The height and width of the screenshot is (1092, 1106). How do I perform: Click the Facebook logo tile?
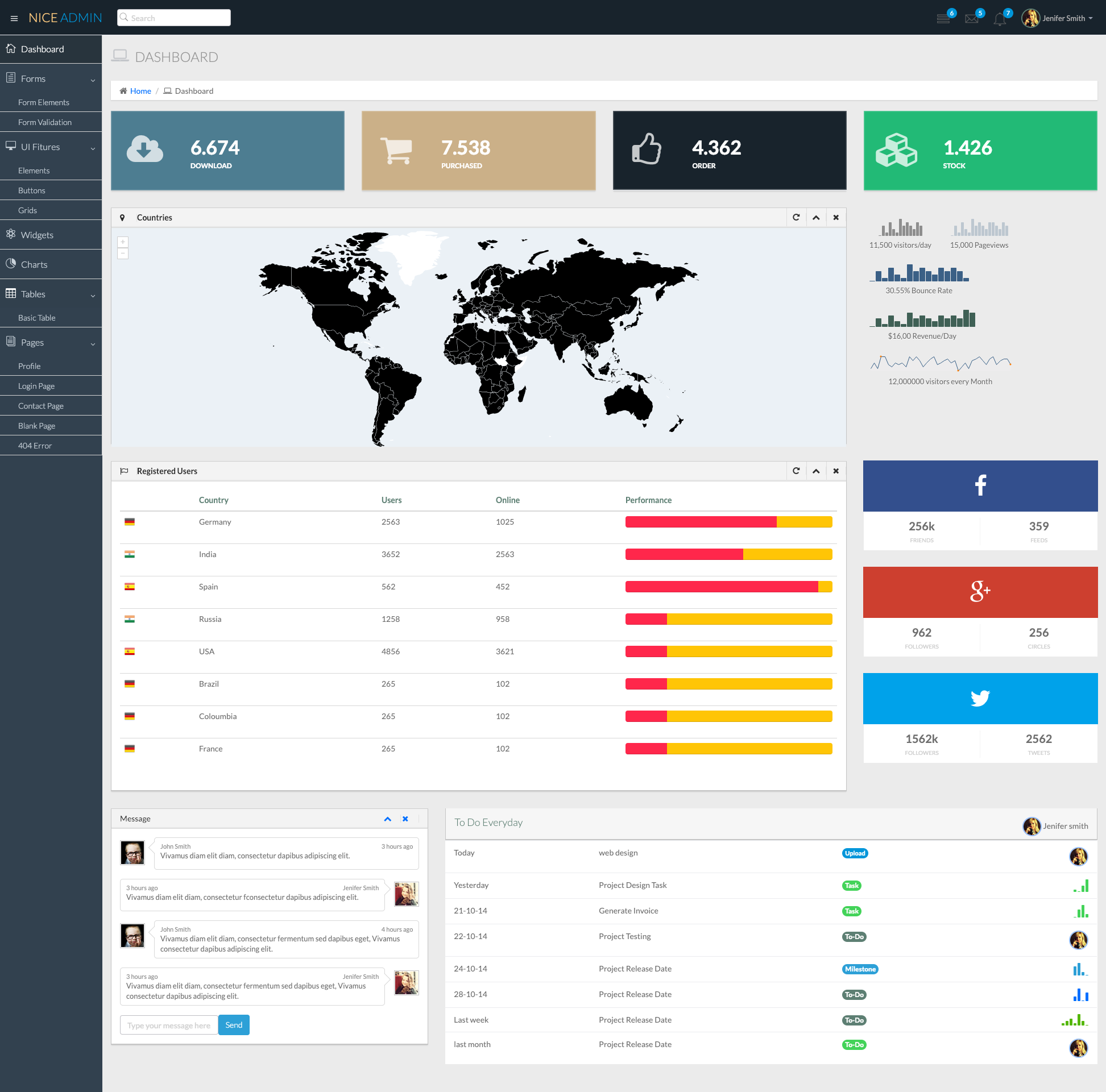point(980,485)
